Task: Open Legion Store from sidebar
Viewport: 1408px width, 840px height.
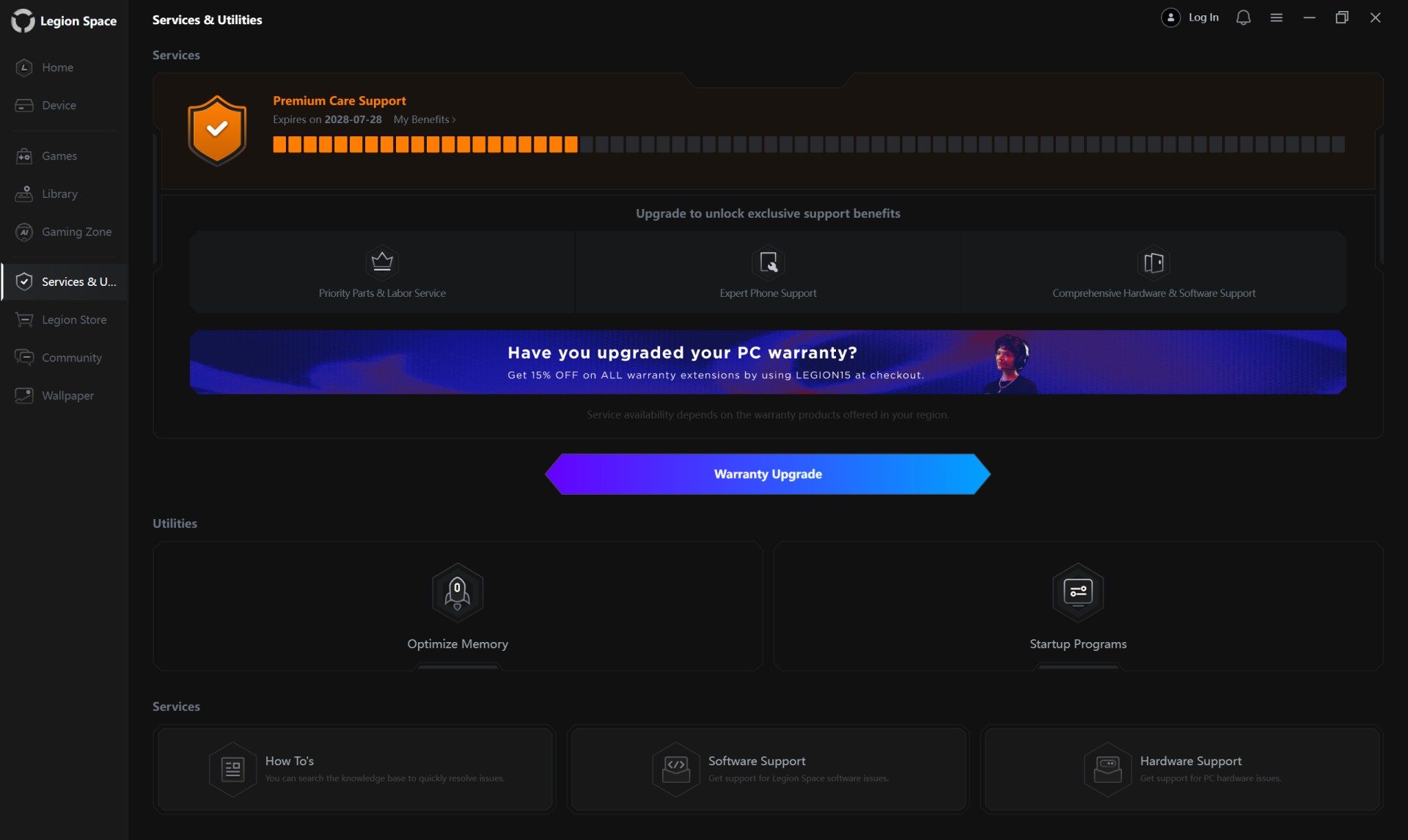Action: [73, 320]
